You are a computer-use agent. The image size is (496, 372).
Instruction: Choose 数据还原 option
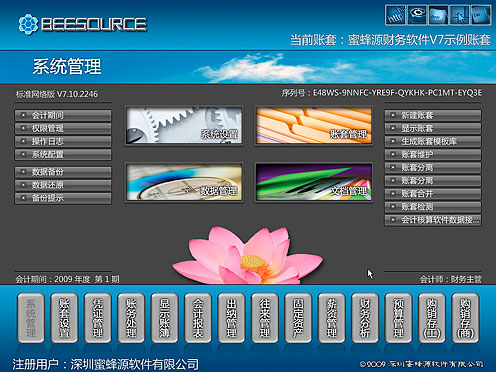point(63,185)
